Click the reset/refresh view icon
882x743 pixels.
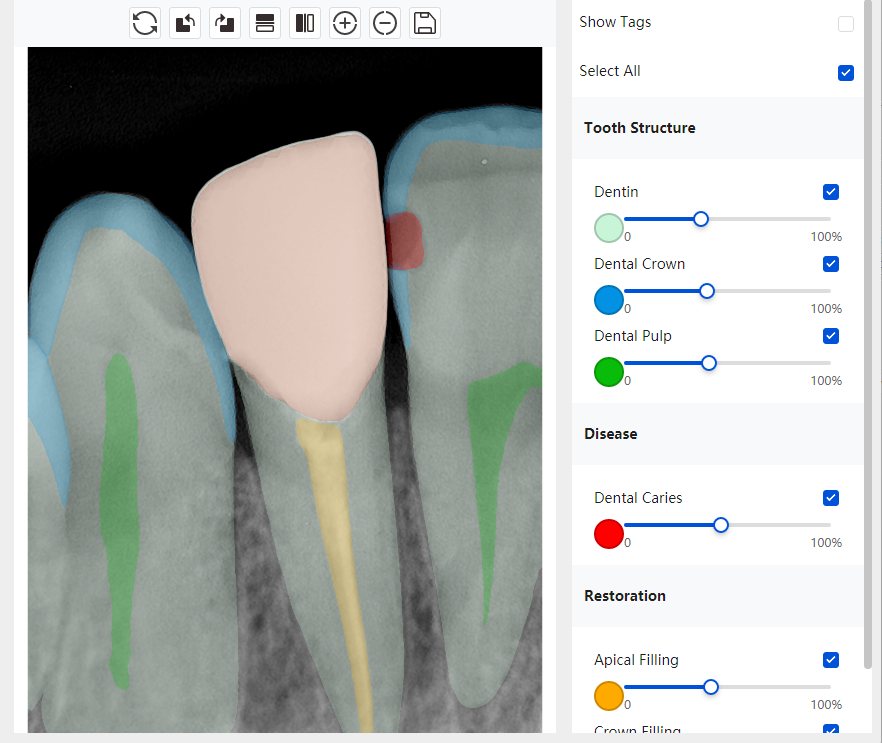click(x=145, y=23)
